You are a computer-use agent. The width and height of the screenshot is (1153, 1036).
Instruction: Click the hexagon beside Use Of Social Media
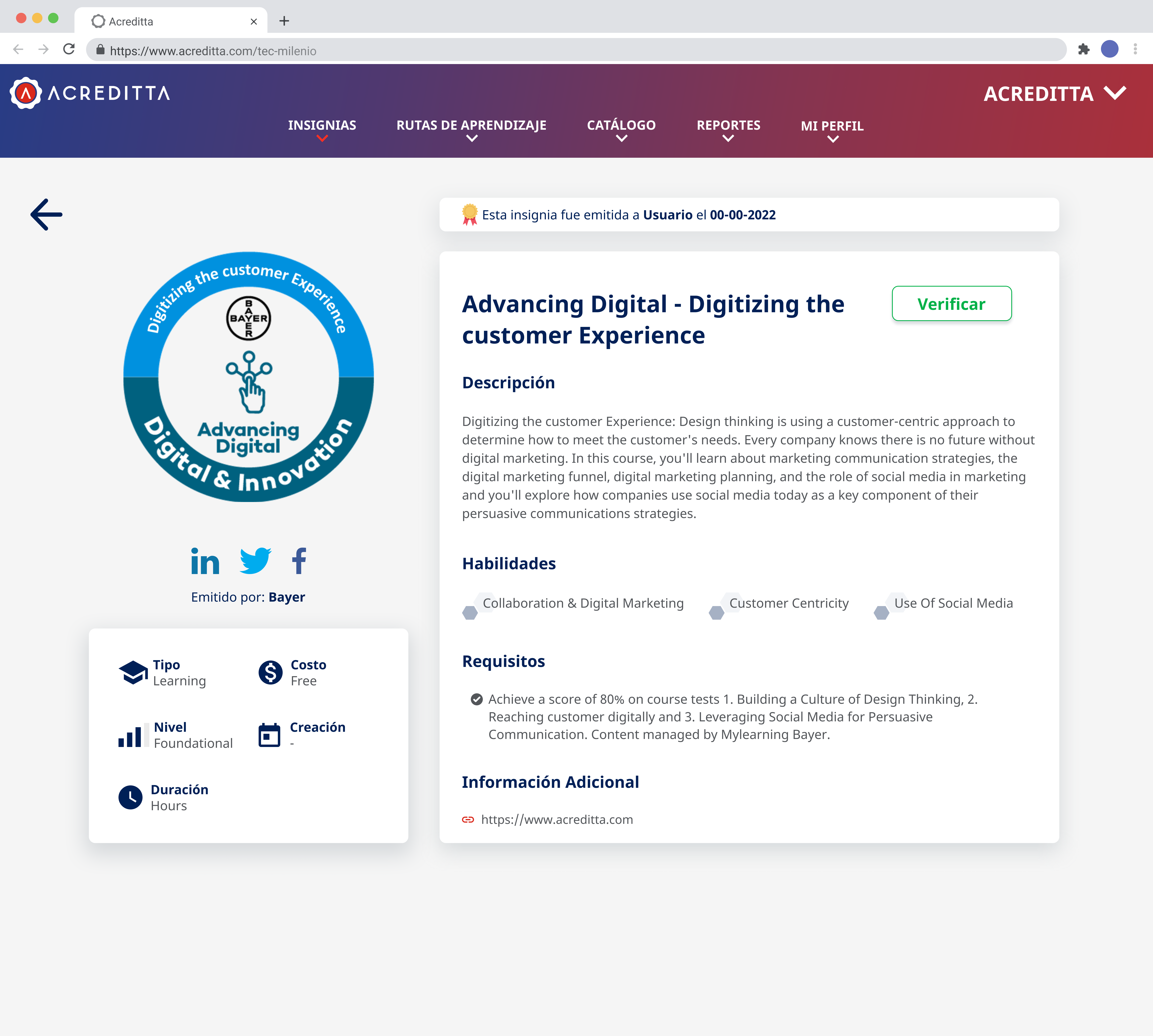click(x=881, y=613)
